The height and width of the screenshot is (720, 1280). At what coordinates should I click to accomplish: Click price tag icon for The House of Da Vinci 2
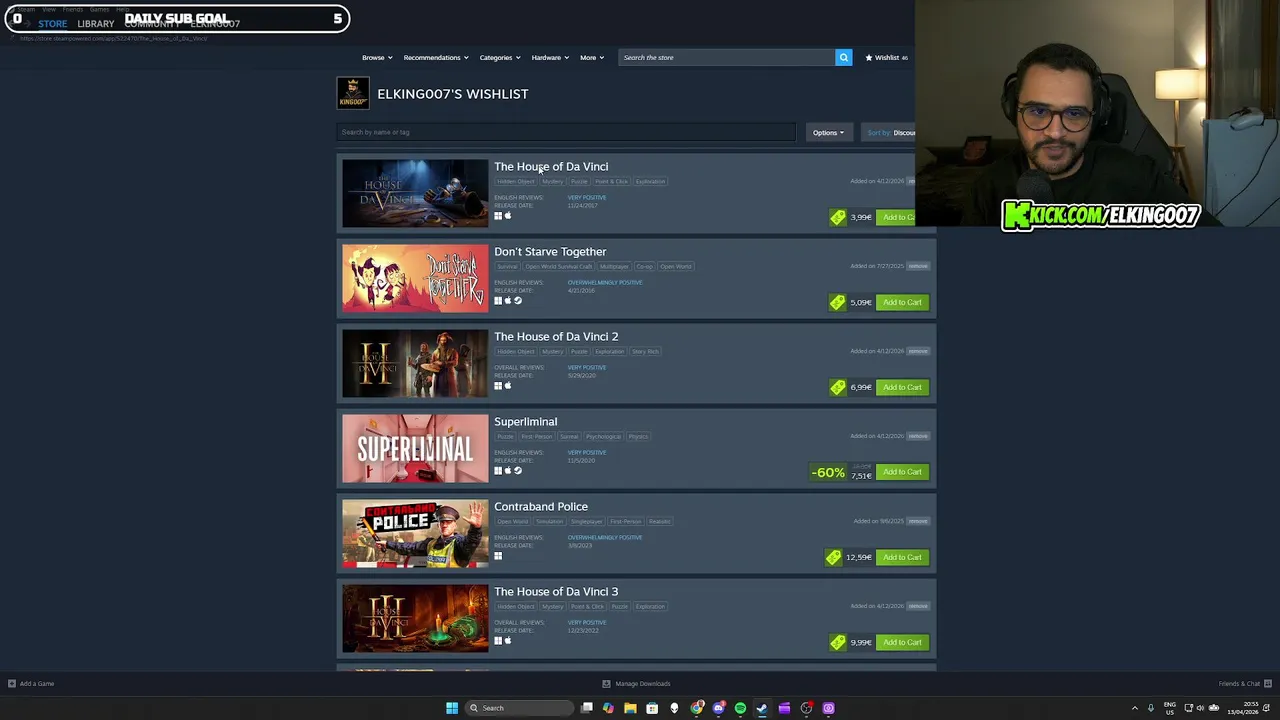pyautogui.click(x=838, y=387)
